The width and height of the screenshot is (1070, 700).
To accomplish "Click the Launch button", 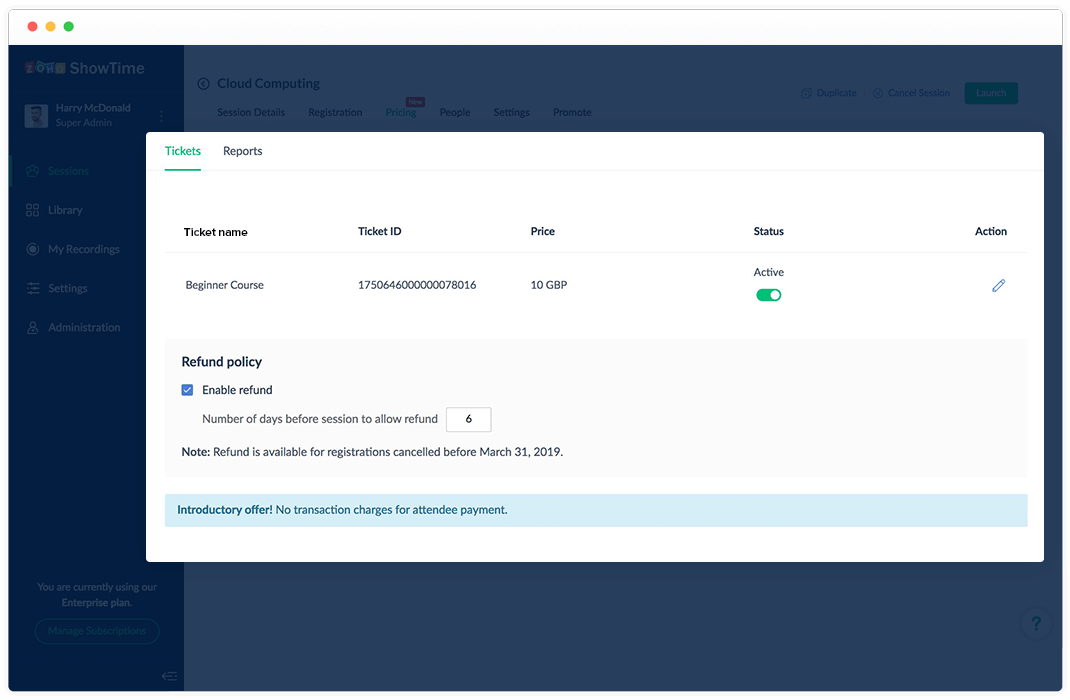I will [x=991, y=93].
